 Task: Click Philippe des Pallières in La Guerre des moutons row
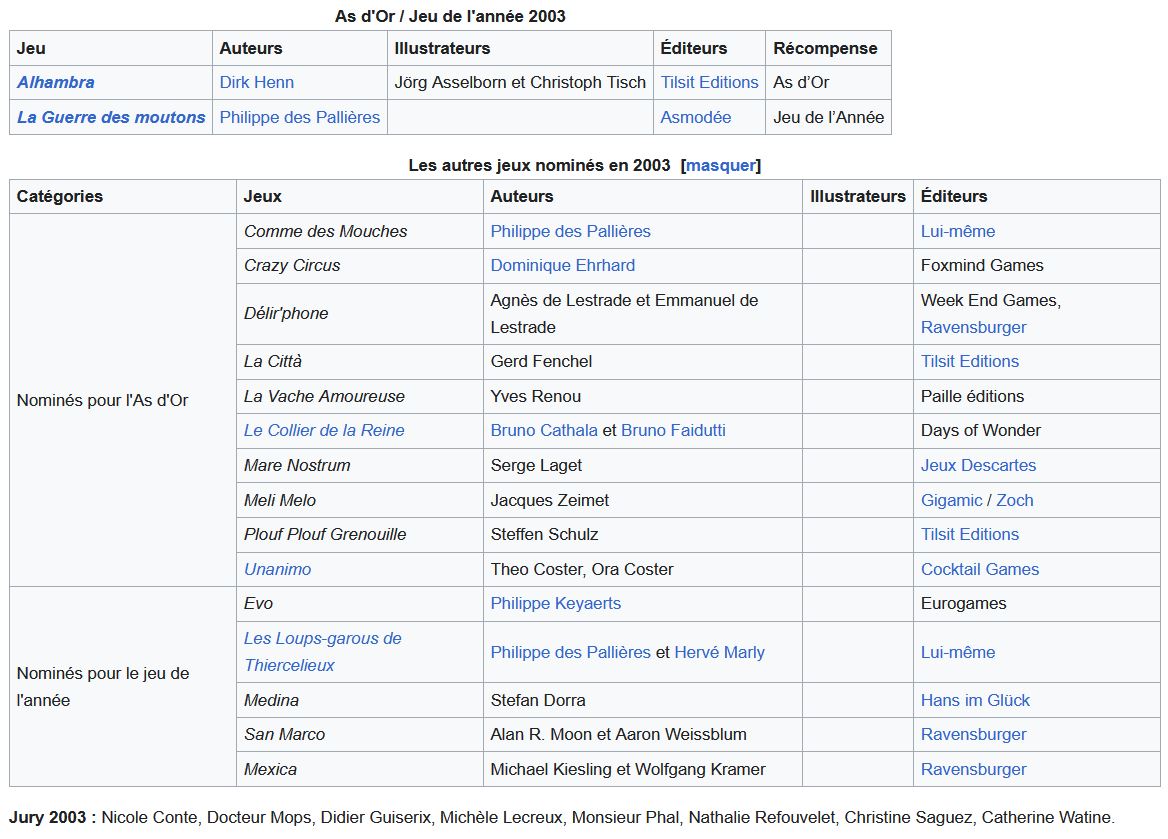[299, 118]
